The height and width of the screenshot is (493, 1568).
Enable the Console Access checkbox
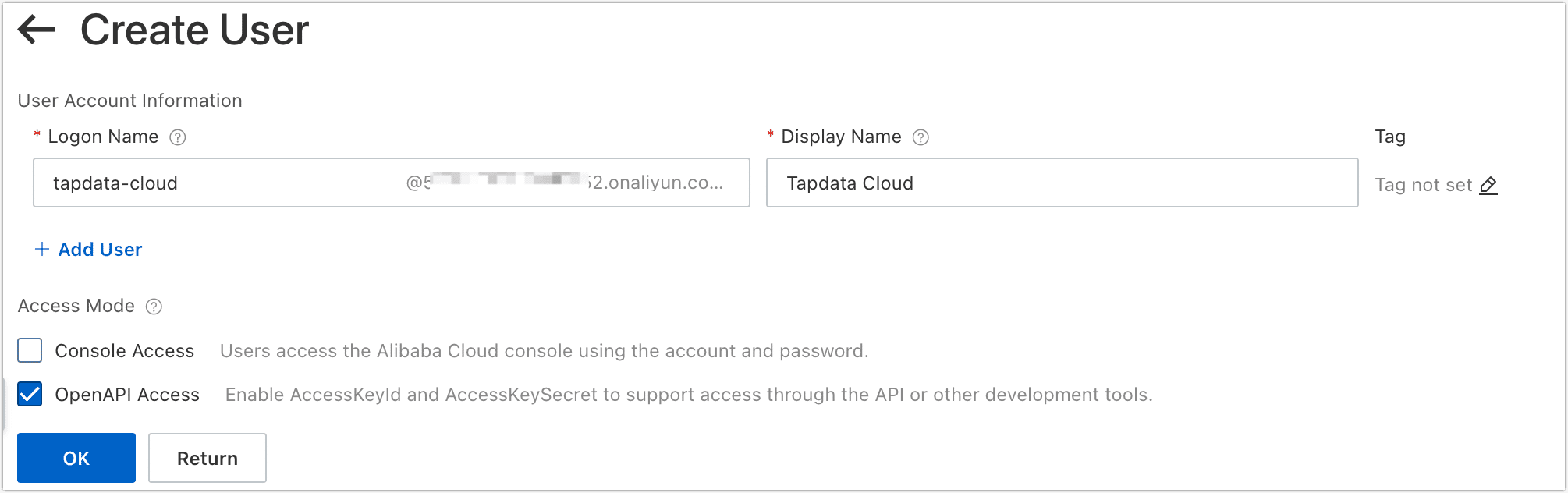pos(30,351)
